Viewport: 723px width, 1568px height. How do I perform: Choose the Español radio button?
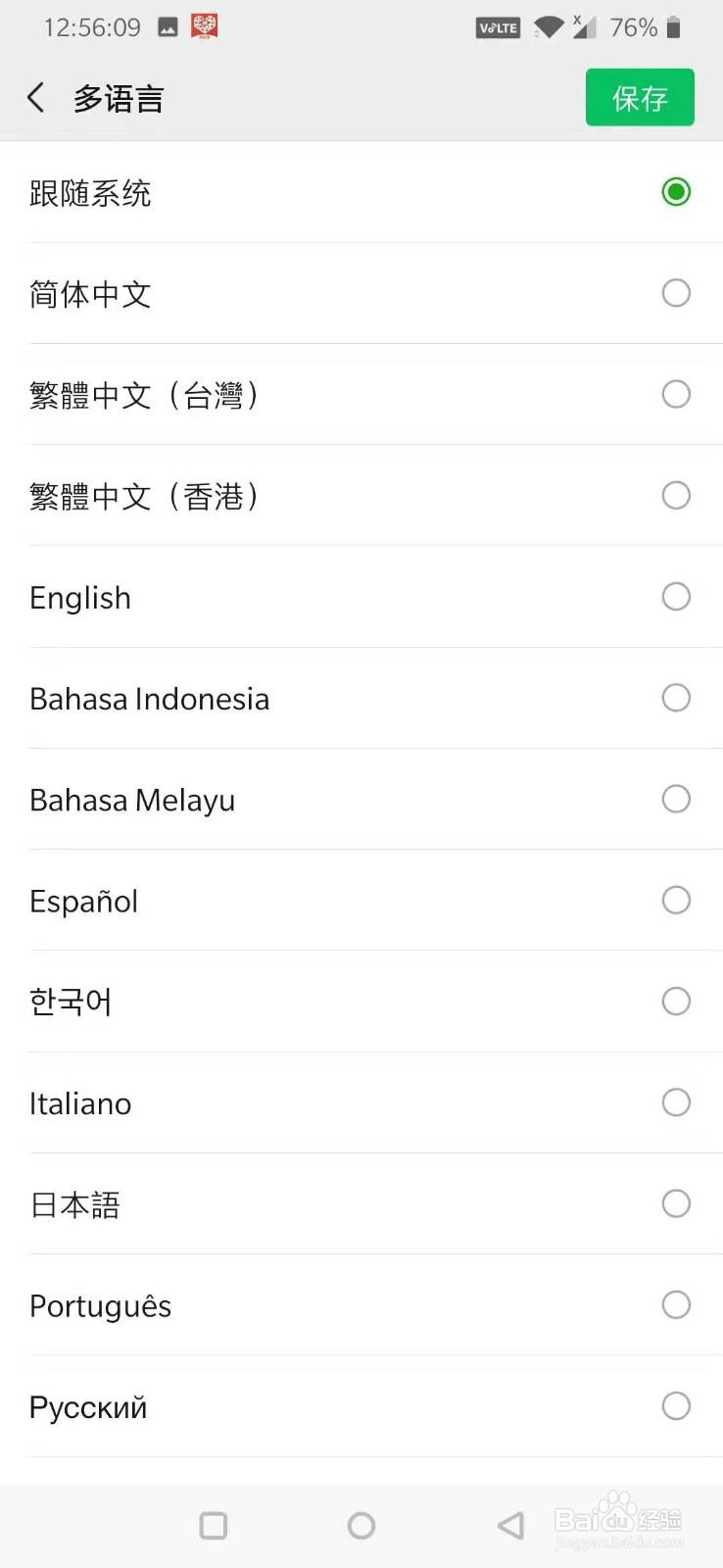point(676,900)
